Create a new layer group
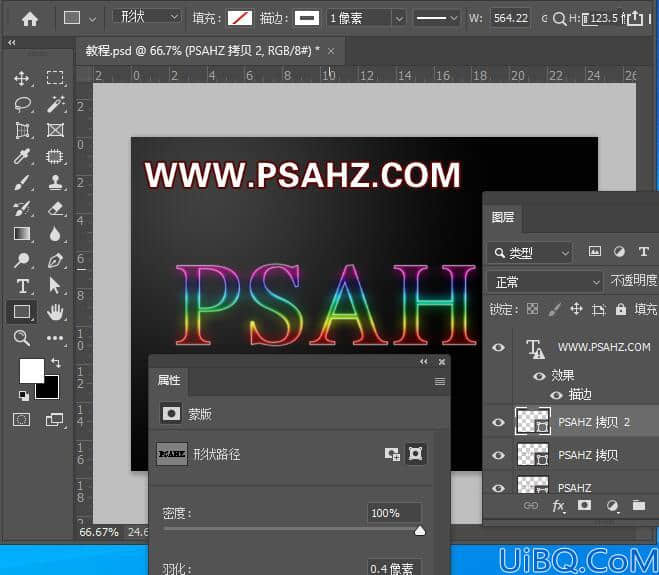This screenshot has height=575, width=659. click(x=639, y=505)
